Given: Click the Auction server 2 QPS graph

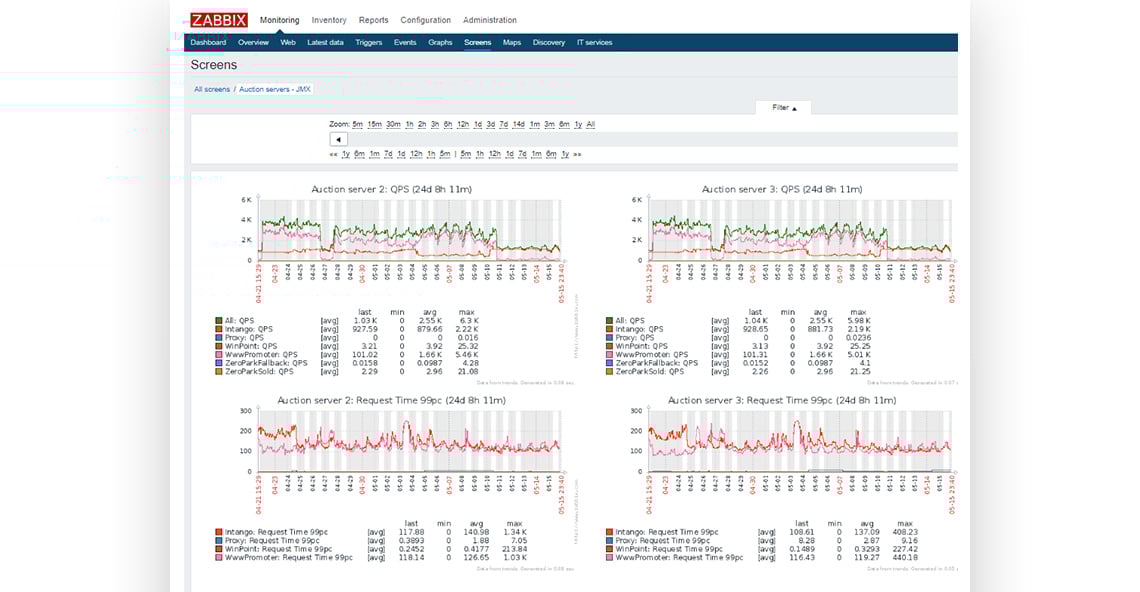Looking at the screenshot, I should (x=410, y=230).
